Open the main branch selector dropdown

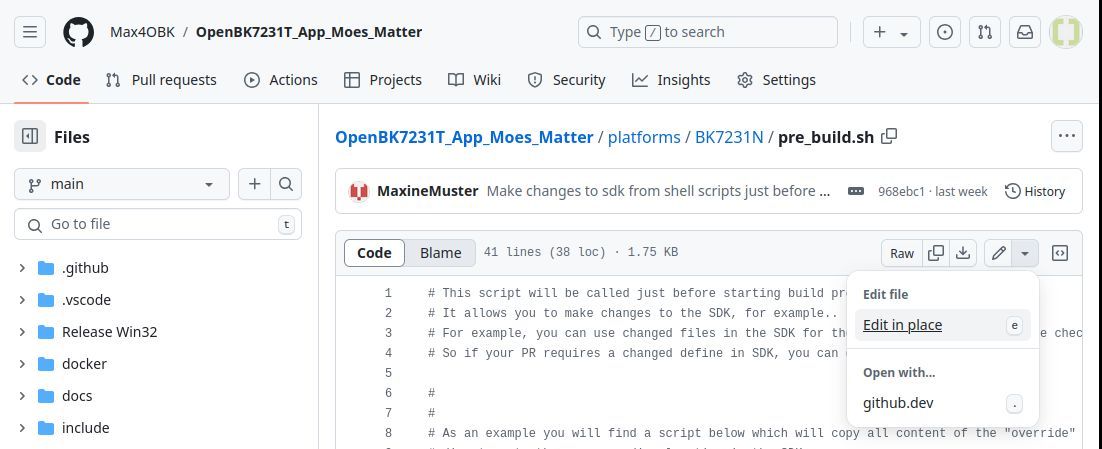pyautogui.click(x=122, y=184)
